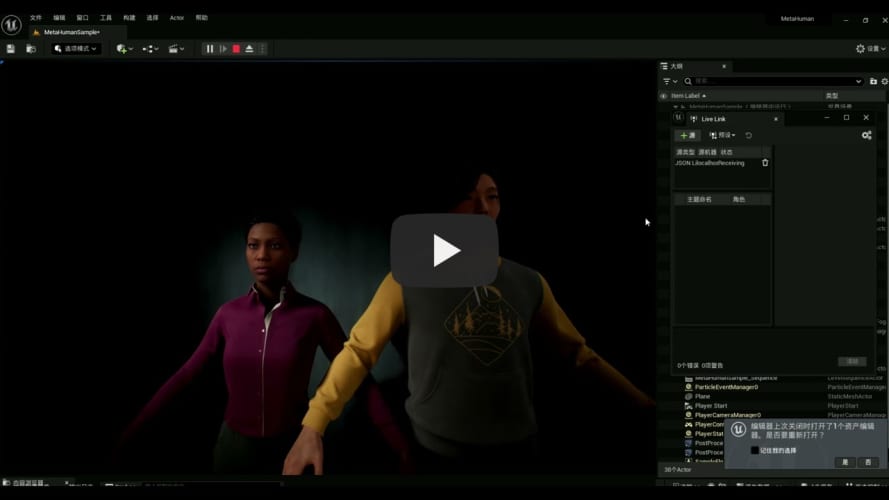
Task: Click the Live Link revert arrow icon
Action: point(748,135)
